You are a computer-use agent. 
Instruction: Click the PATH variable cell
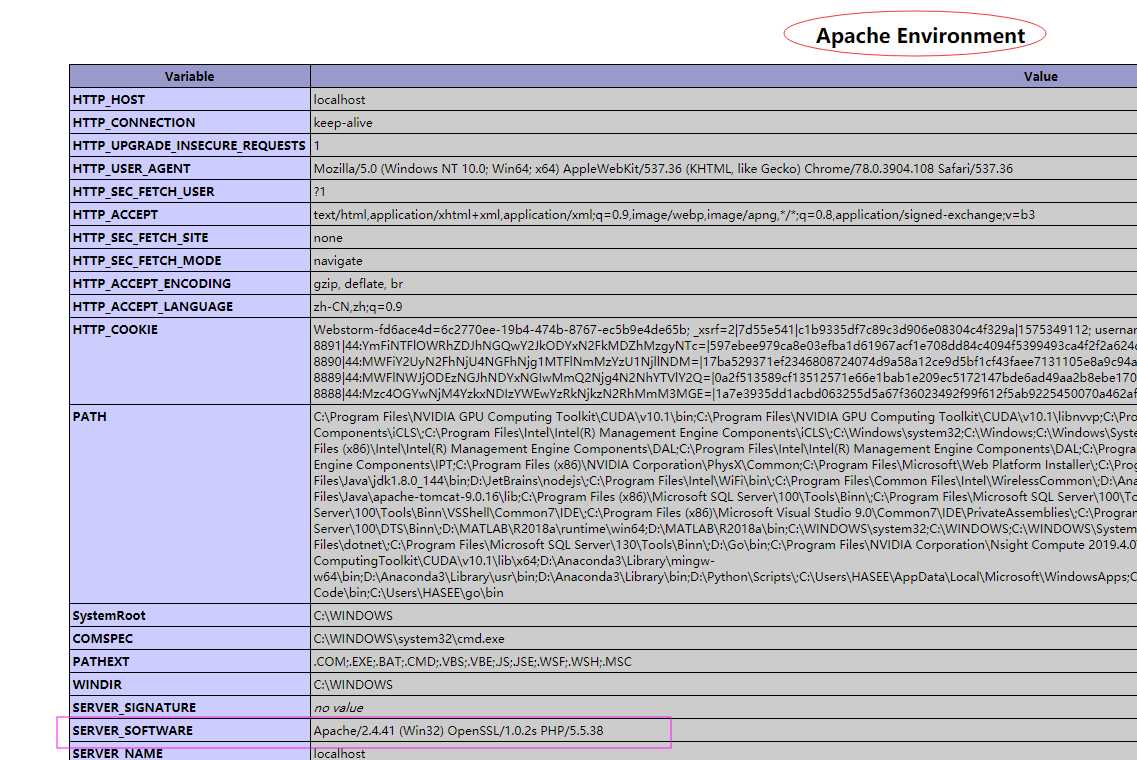189,504
